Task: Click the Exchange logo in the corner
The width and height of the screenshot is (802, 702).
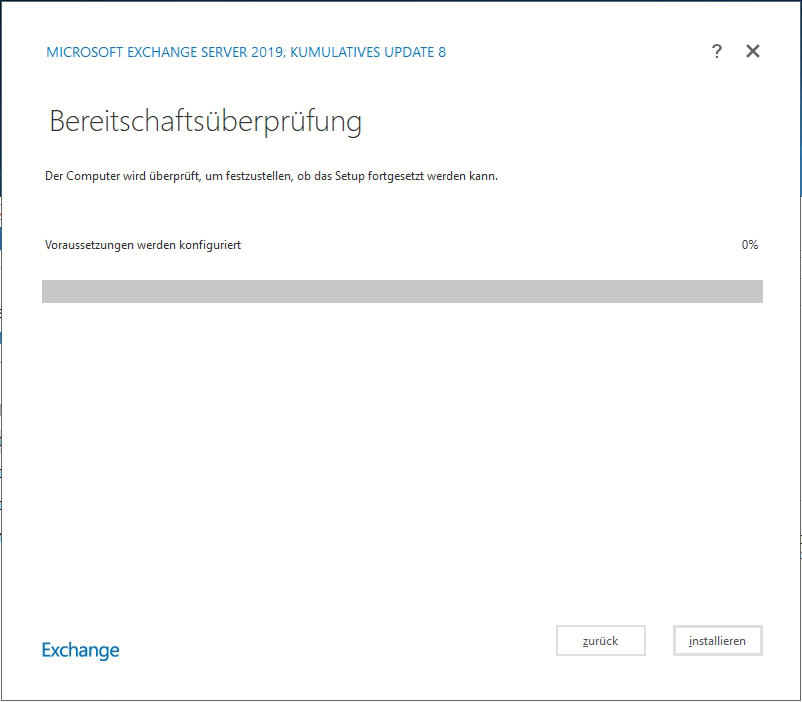Action: 80,650
